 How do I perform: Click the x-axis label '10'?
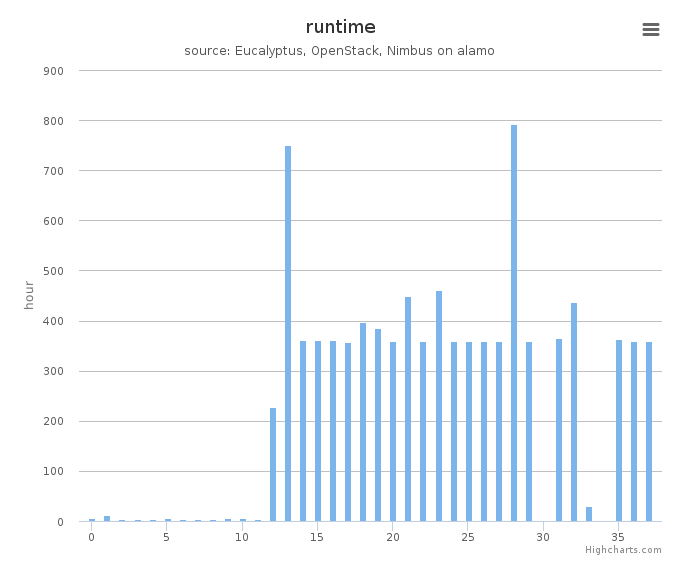pos(242,537)
